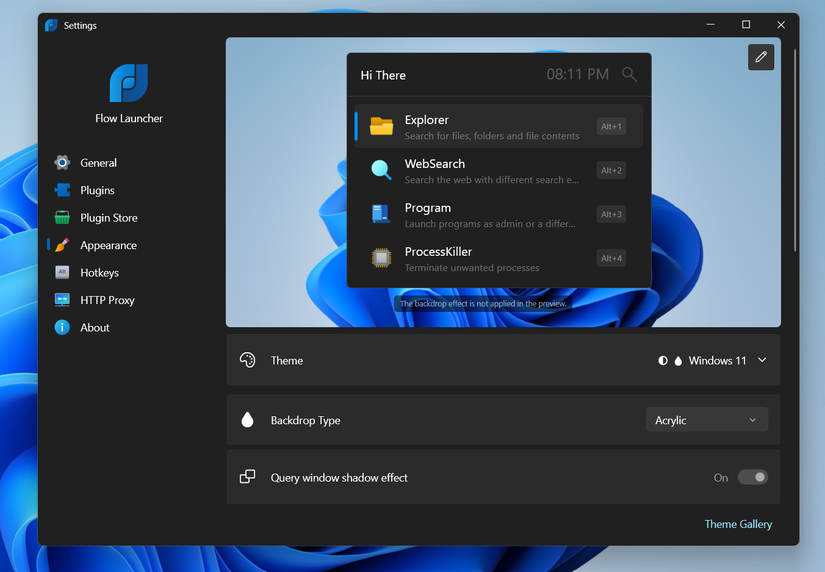
Task: Click the Appearance paintbrush icon
Action: (62, 245)
